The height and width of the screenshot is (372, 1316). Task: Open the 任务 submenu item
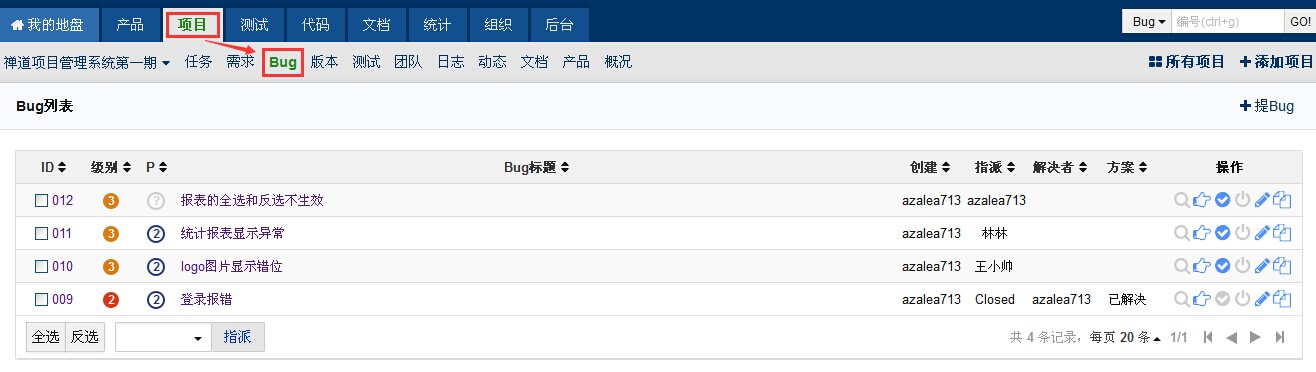pos(198,62)
